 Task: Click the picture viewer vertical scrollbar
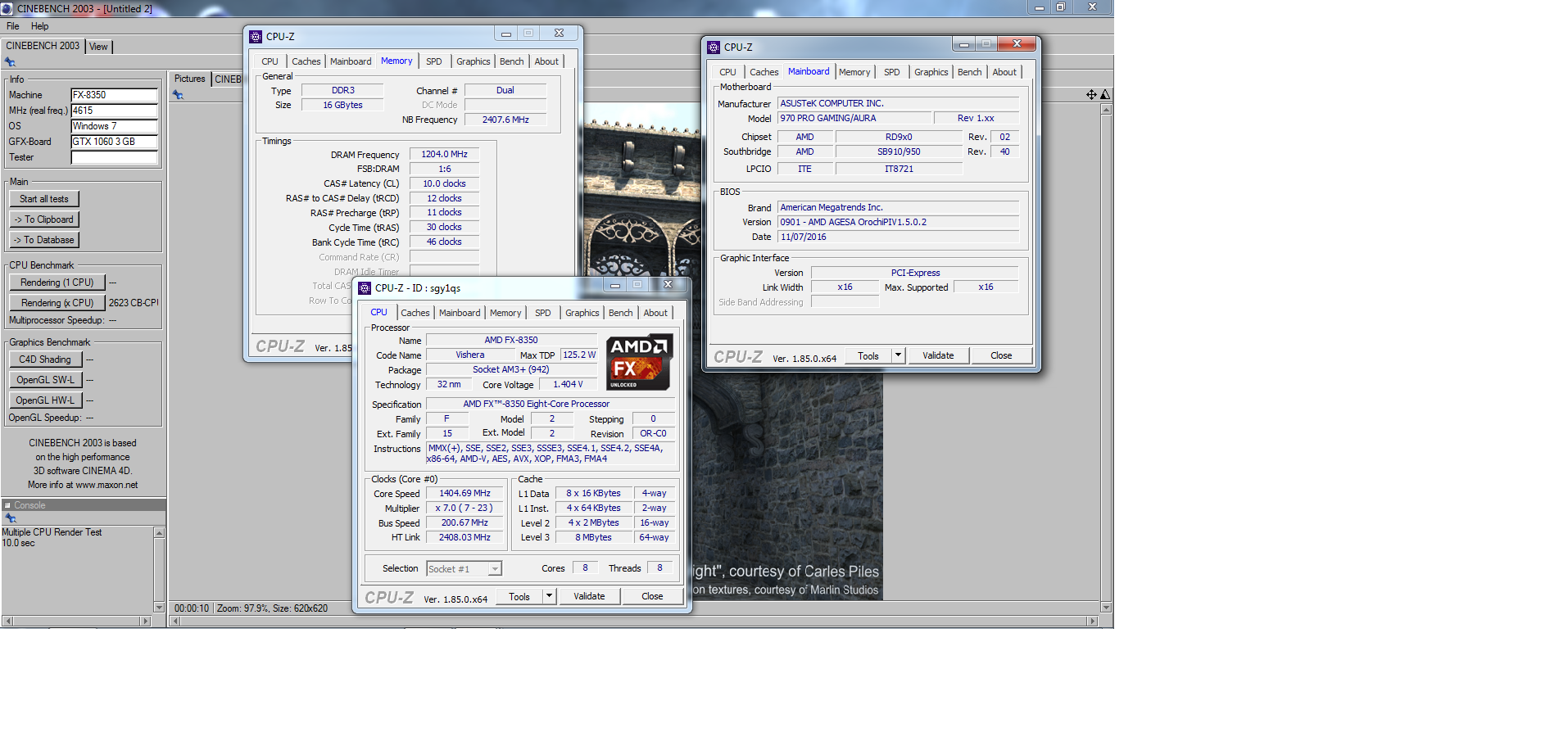pos(1106,359)
